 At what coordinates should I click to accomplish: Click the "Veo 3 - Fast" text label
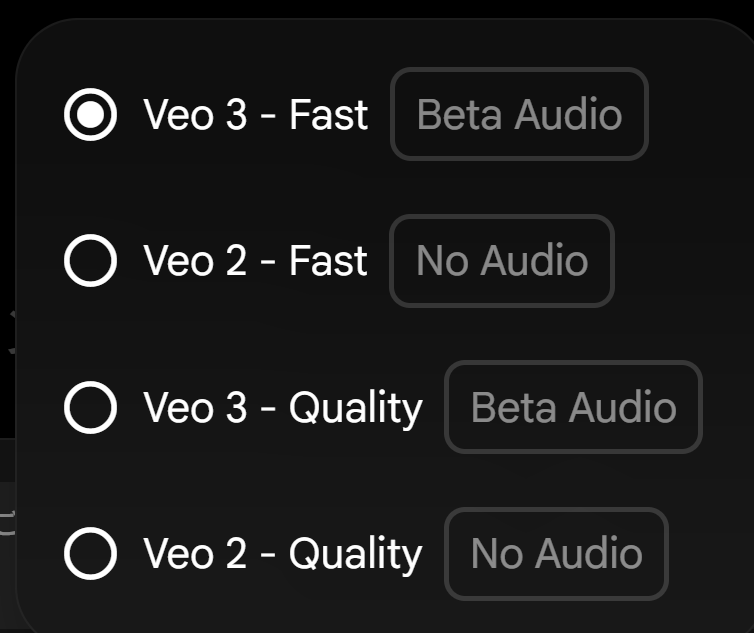pos(255,115)
